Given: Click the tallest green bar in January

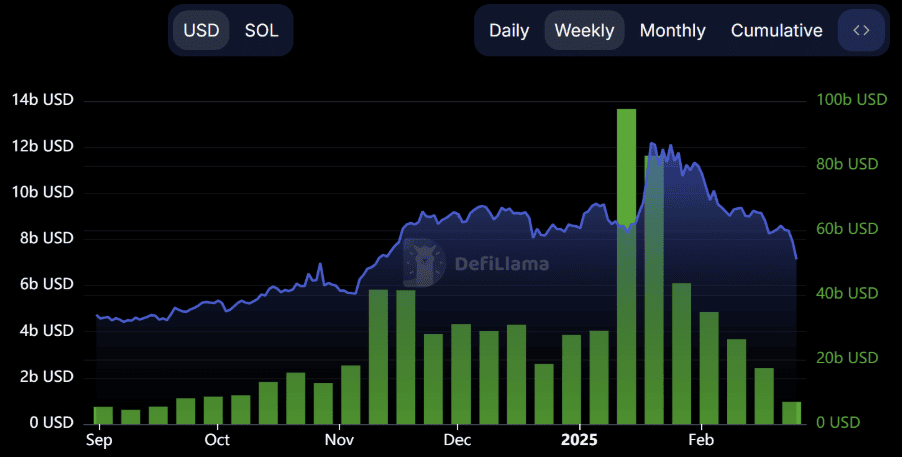Looking at the screenshot, I should [627, 265].
